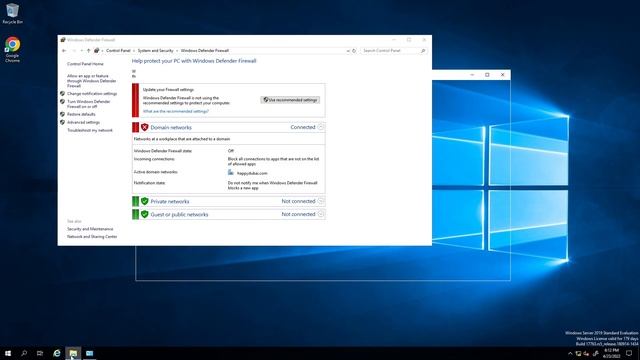Collapse the Domain networks section
Image resolution: width=640 pixels, height=360 pixels.
(x=321, y=127)
